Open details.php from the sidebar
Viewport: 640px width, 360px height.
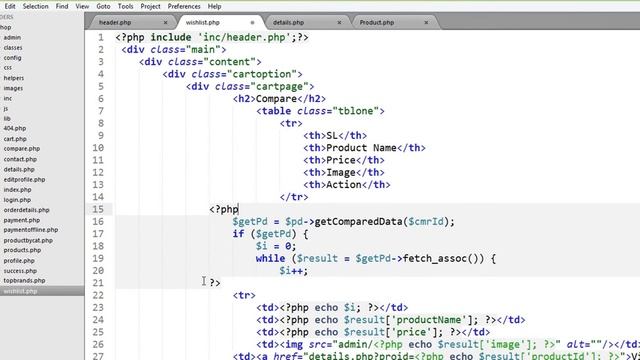[x=19, y=169]
